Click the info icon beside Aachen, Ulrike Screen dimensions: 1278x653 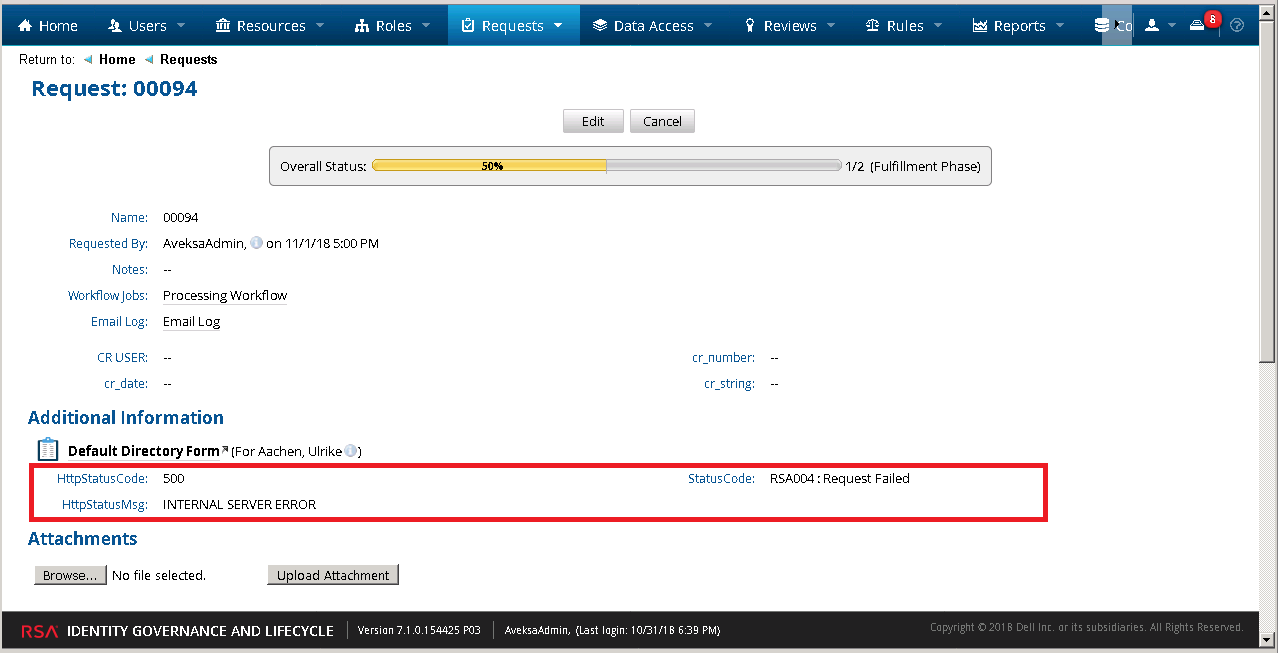tap(351, 451)
